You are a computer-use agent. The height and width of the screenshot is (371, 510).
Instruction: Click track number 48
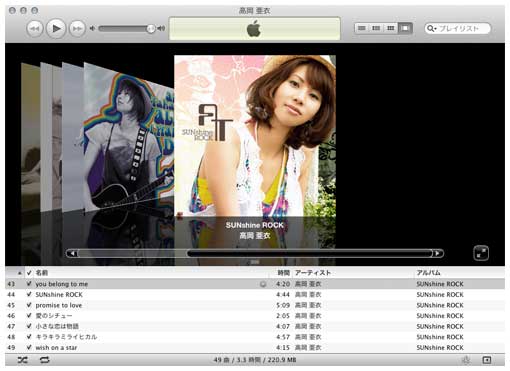pyautogui.click(x=11, y=337)
